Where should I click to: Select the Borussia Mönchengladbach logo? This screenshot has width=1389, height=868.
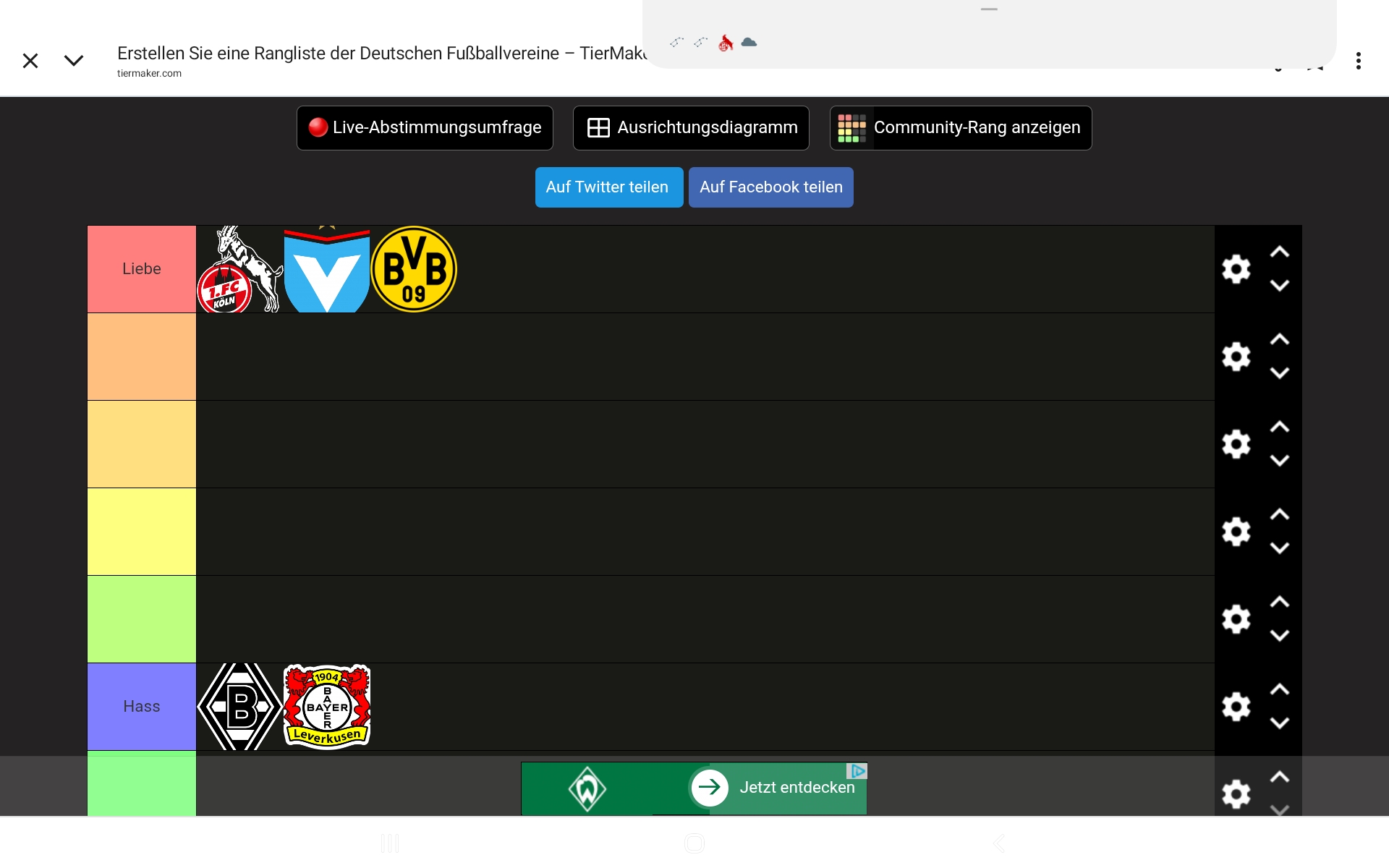[239, 707]
